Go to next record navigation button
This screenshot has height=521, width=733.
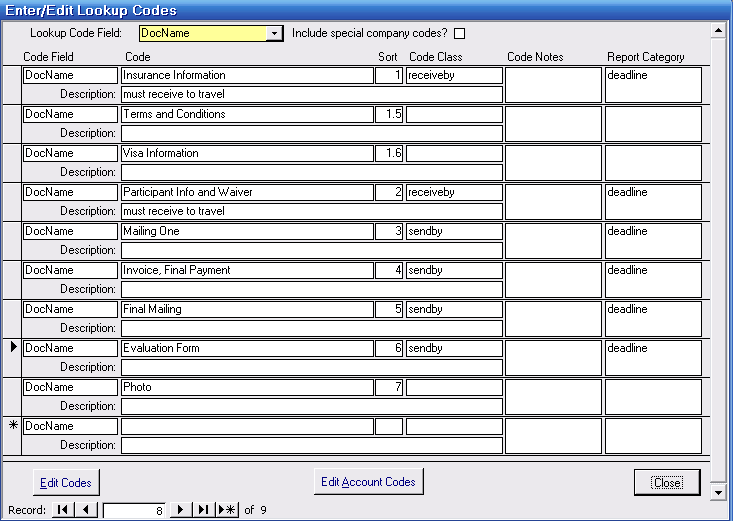click(180, 510)
